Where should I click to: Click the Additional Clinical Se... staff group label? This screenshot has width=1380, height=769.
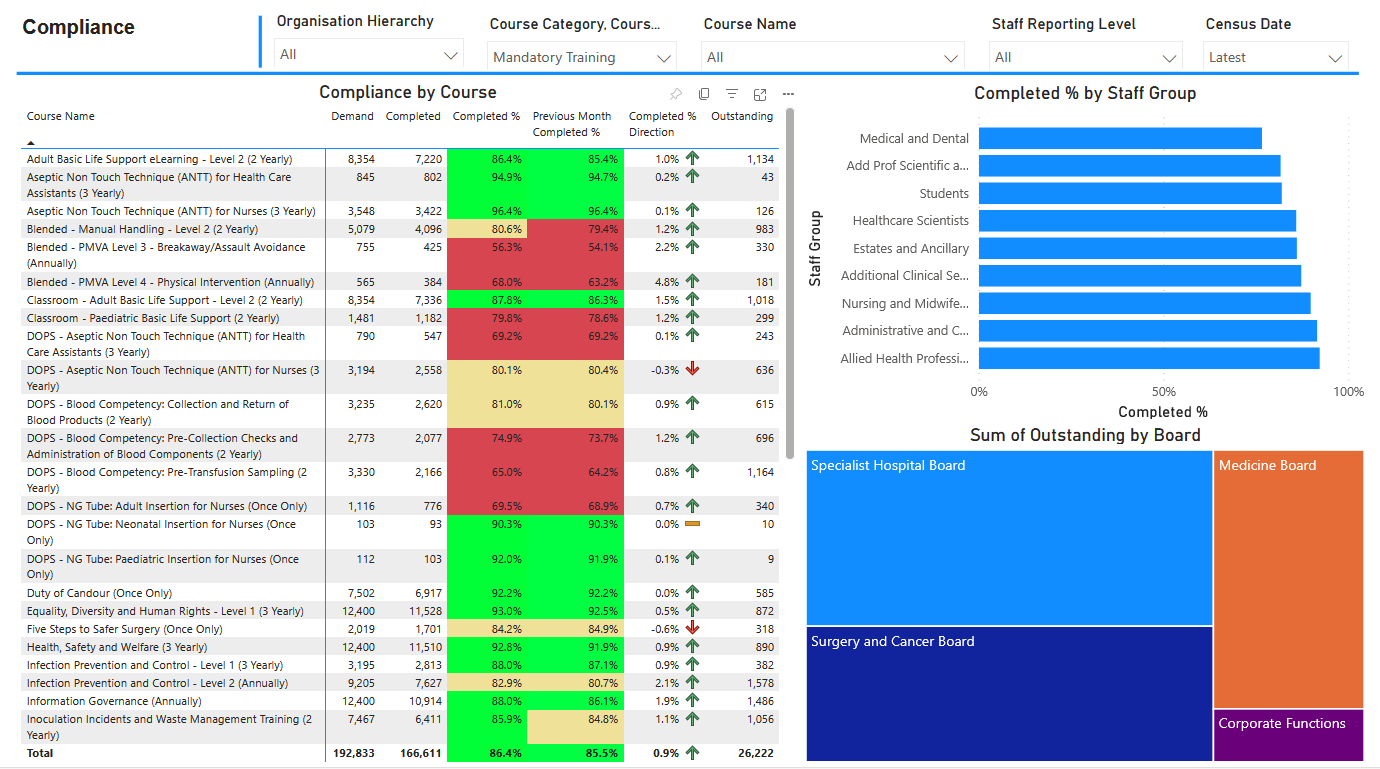905,276
